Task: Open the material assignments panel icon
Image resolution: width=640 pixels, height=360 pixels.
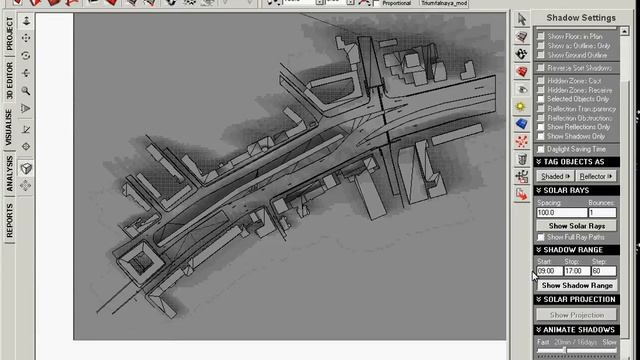Action: [x=522, y=54]
